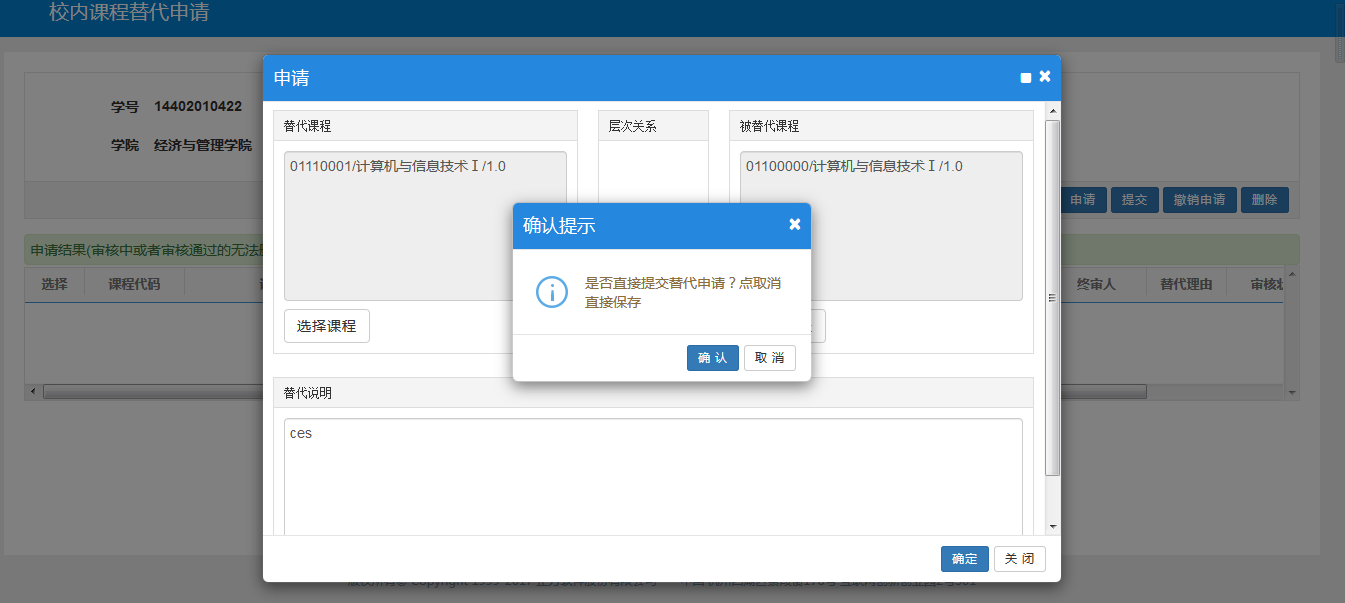Close the 申请 dialog via X icon

pyautogui.click(x=1045, y=76)
